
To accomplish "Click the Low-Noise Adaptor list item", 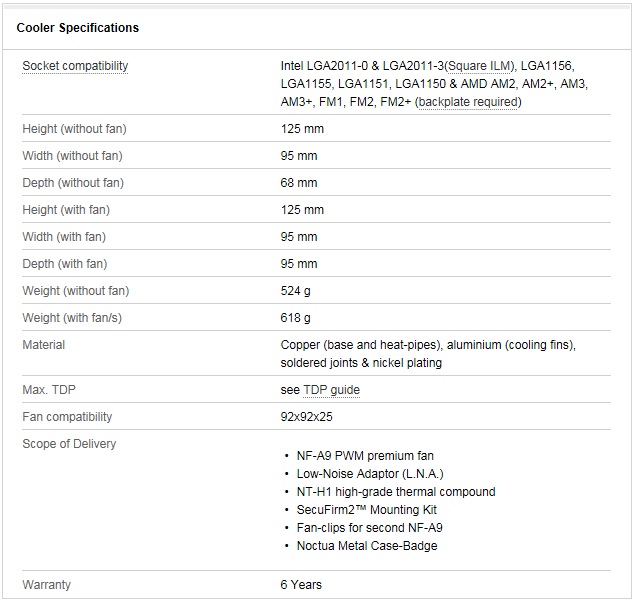I will pyautogui.click(x=370, y=474).
